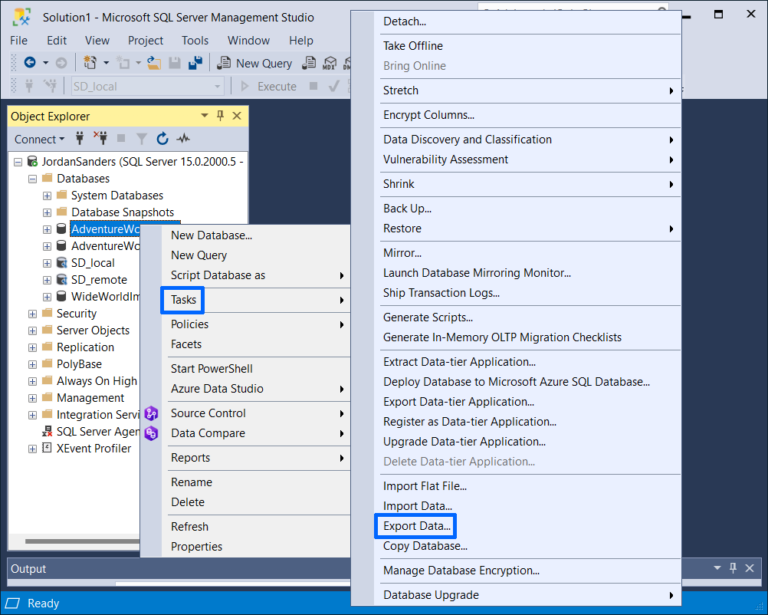Select the SD_remote database in tree

click(98, 280)
